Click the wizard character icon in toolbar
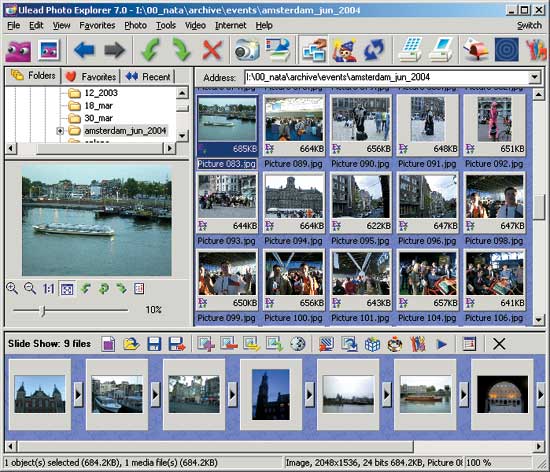Screen dimensions: 550x472 (344, 50)
